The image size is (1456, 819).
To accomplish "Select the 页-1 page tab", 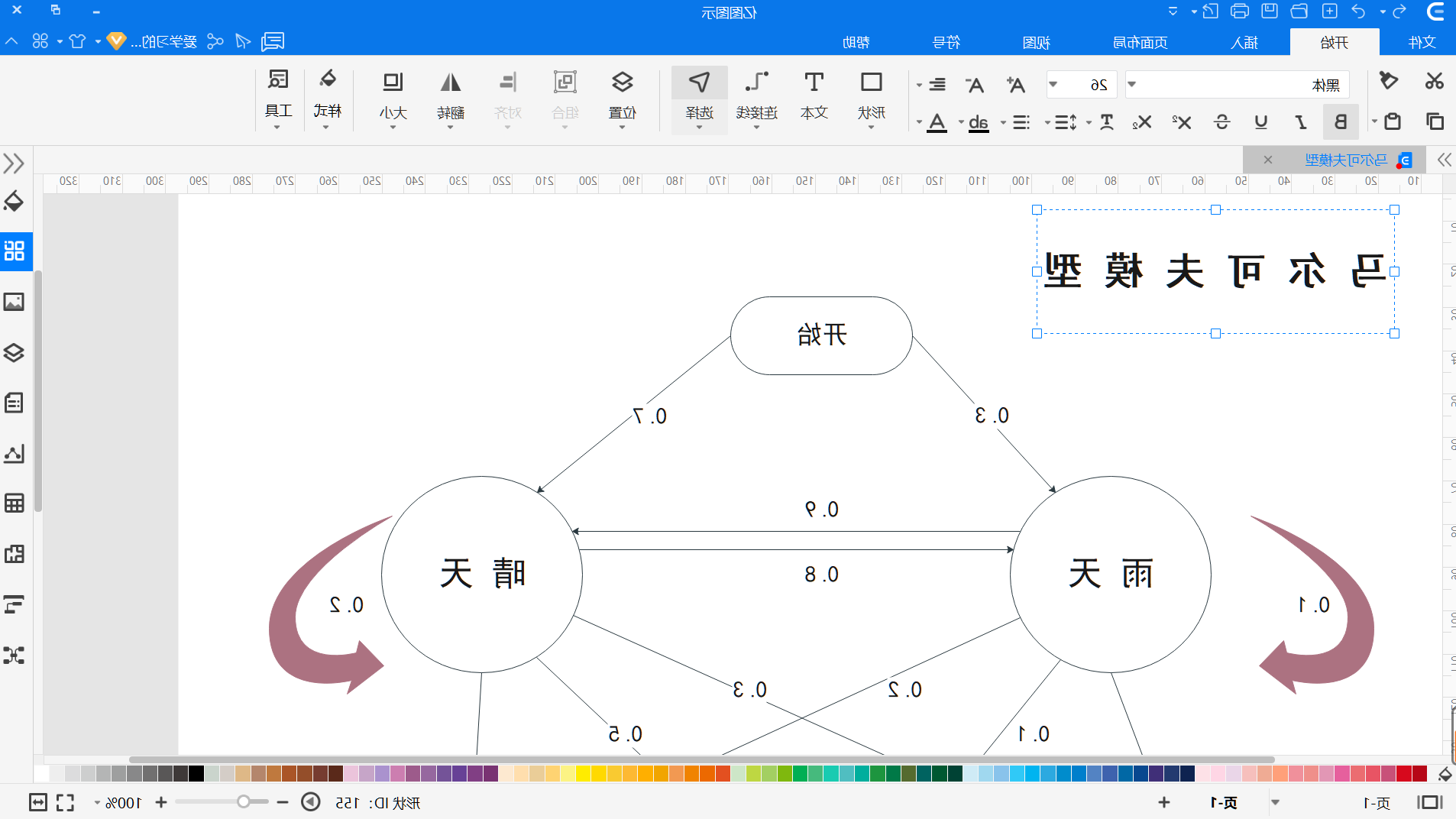I will tap(1225, 802).
